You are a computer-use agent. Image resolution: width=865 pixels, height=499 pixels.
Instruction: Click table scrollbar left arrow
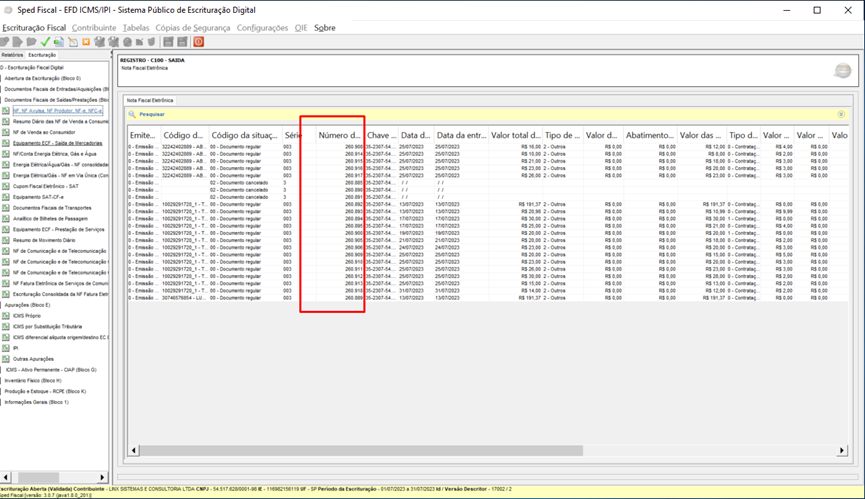(134, 450)
